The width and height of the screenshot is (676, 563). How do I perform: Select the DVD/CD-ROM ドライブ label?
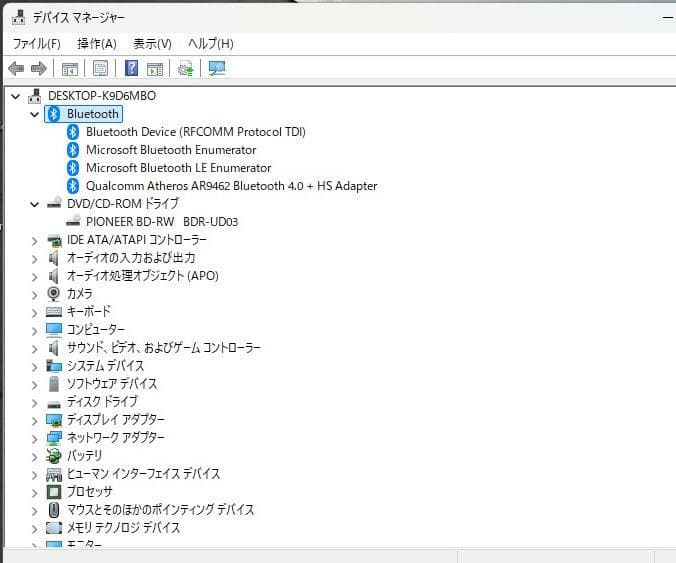pos(123,203)
